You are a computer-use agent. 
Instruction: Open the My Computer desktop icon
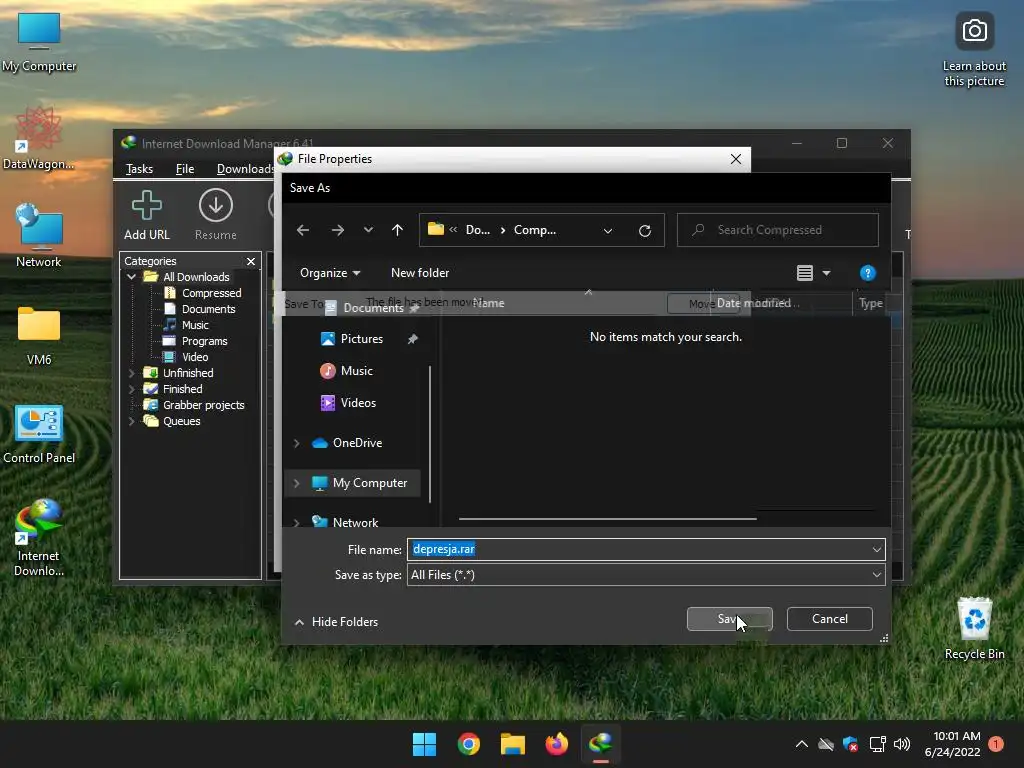click(x=39, y=42)
